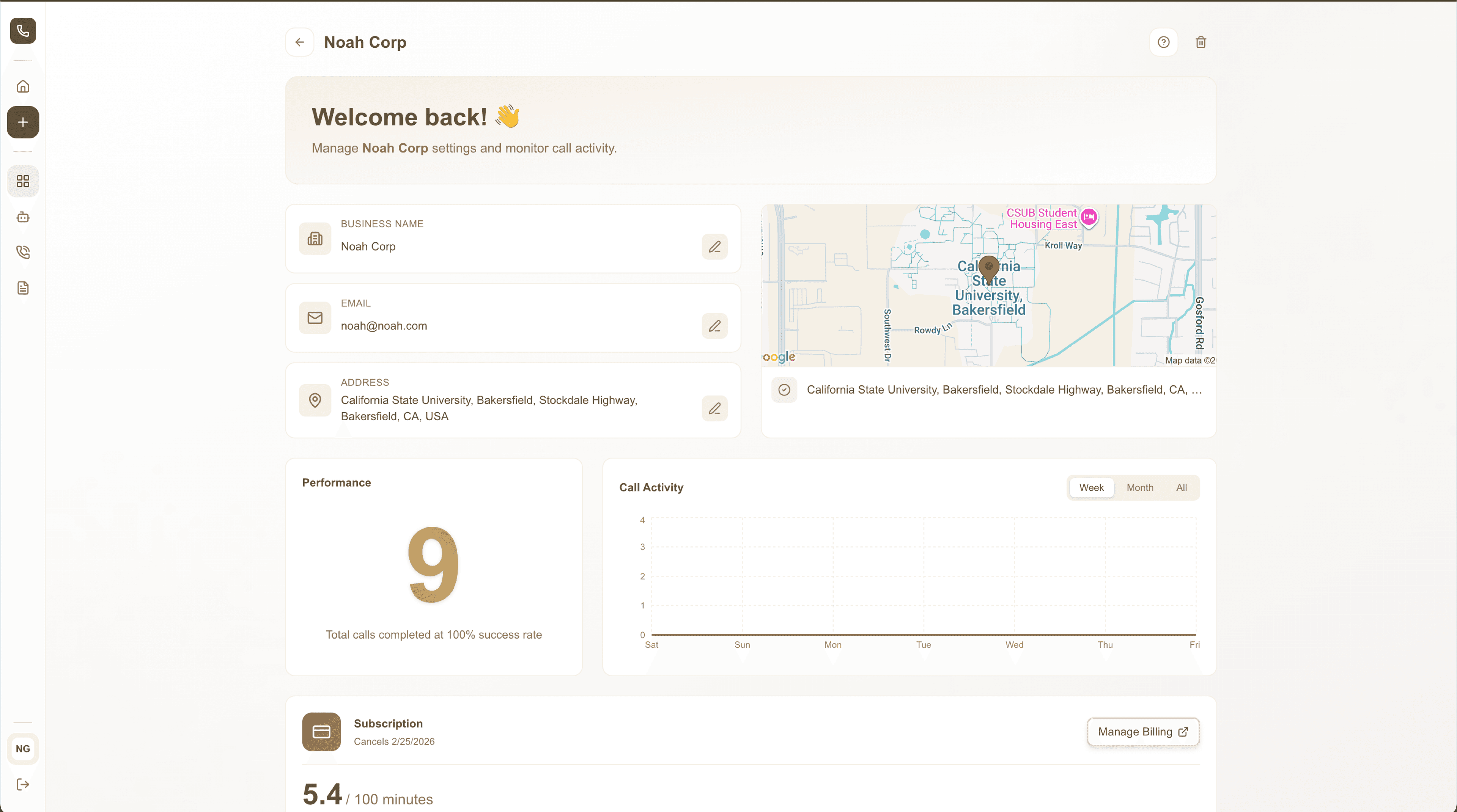The height and width of the screenshot is (812, 1457).
Task: Open Manage Billing in new tab
Action: 1142,731
